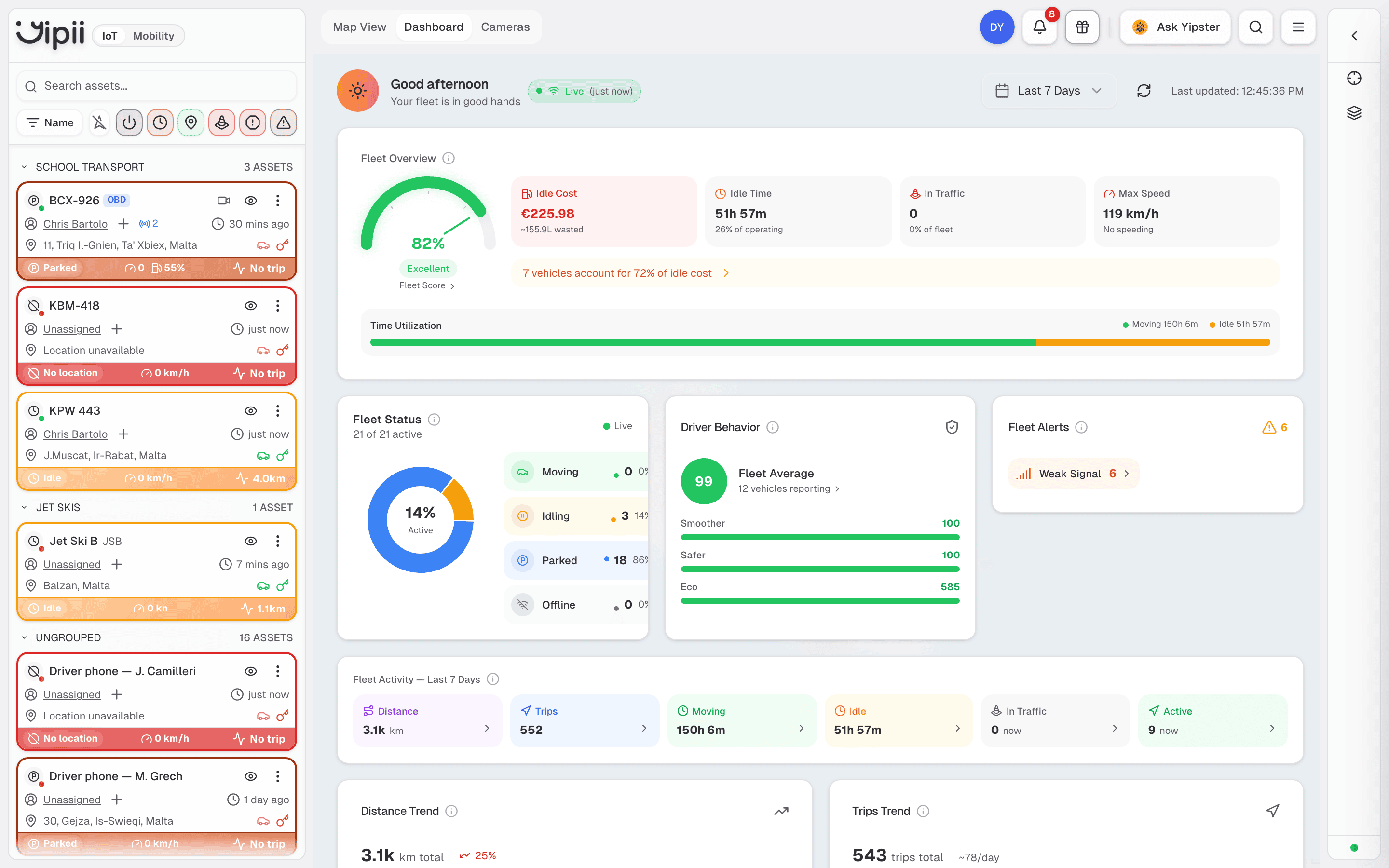Expand the Trips 552 activity card
Screen dimensions: 1389x868
point(585,721)
